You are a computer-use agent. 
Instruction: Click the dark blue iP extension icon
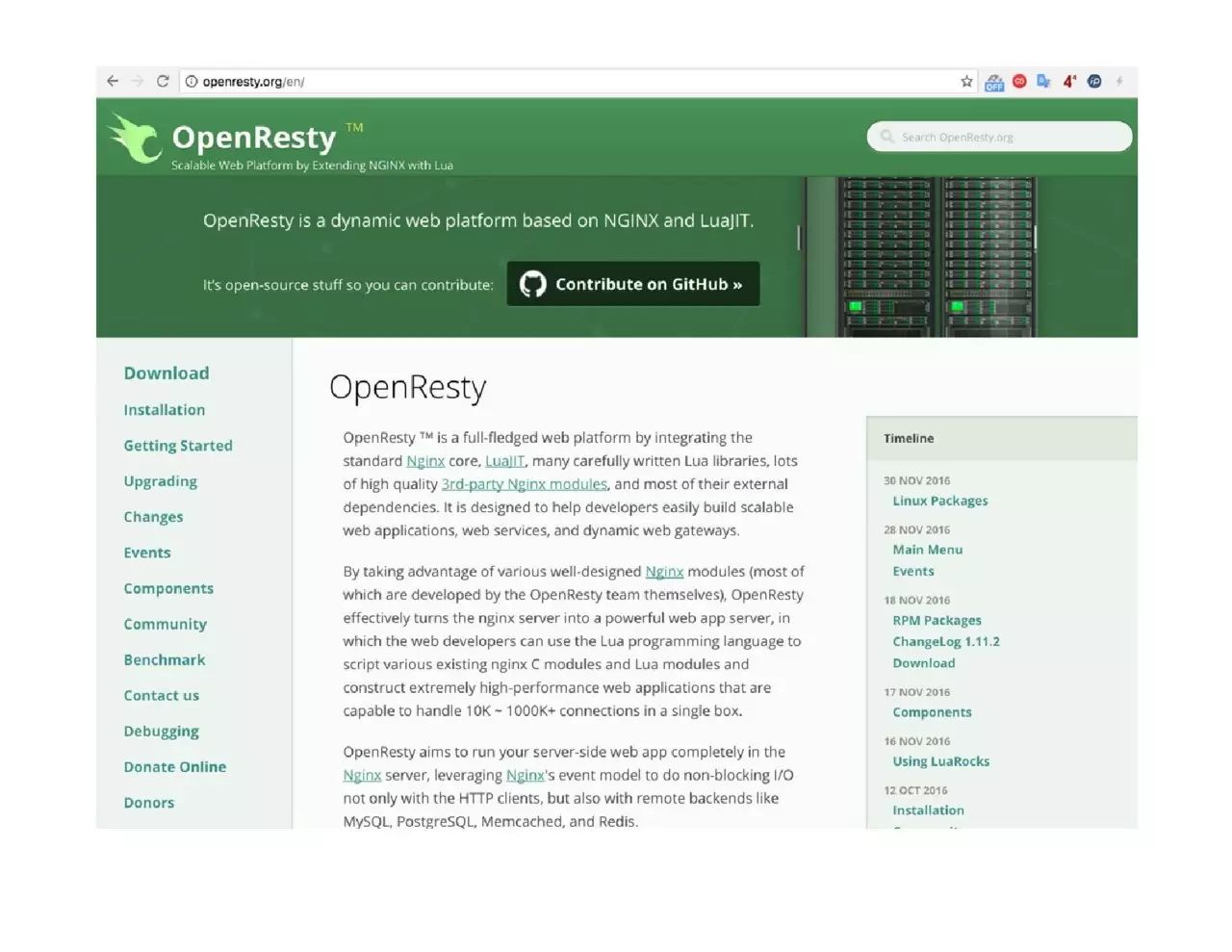pyautogui.click(x=1094, y=82)
